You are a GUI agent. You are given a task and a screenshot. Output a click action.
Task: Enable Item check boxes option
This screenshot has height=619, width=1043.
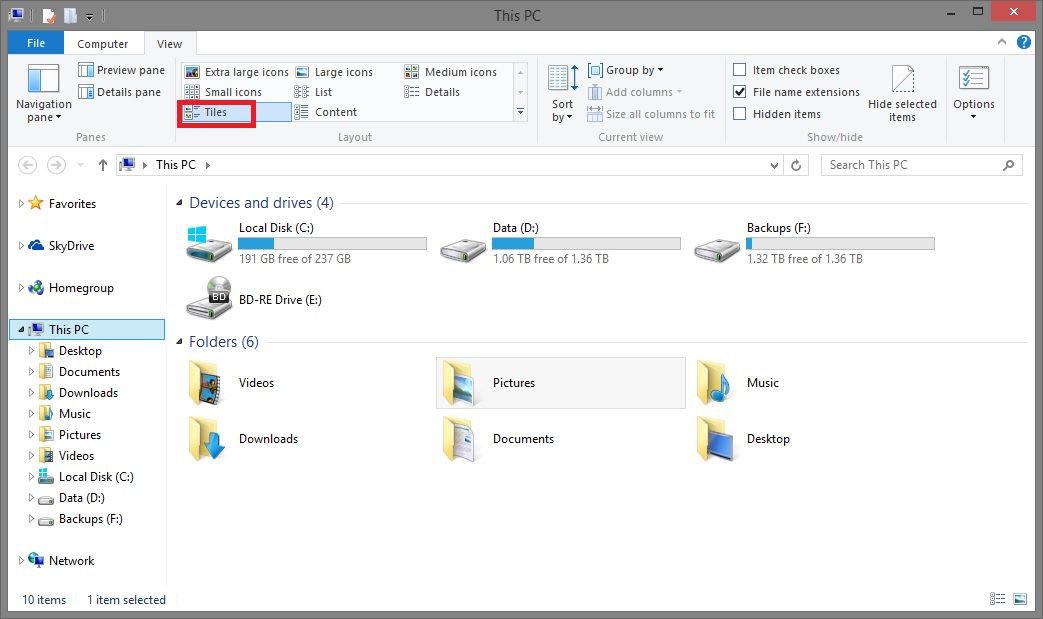(740, 70)
